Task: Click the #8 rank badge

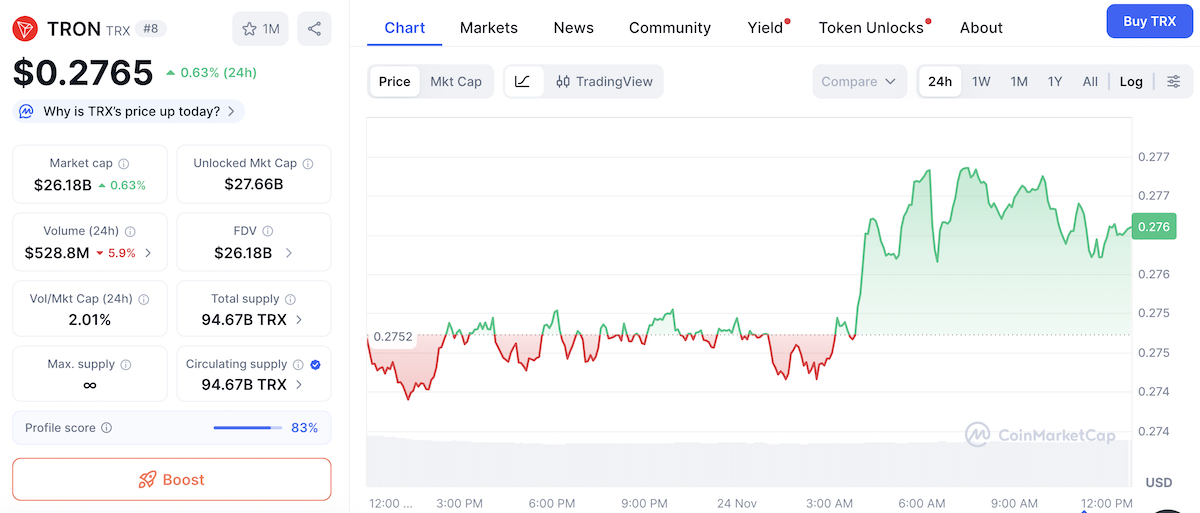Action: [151, 29]
